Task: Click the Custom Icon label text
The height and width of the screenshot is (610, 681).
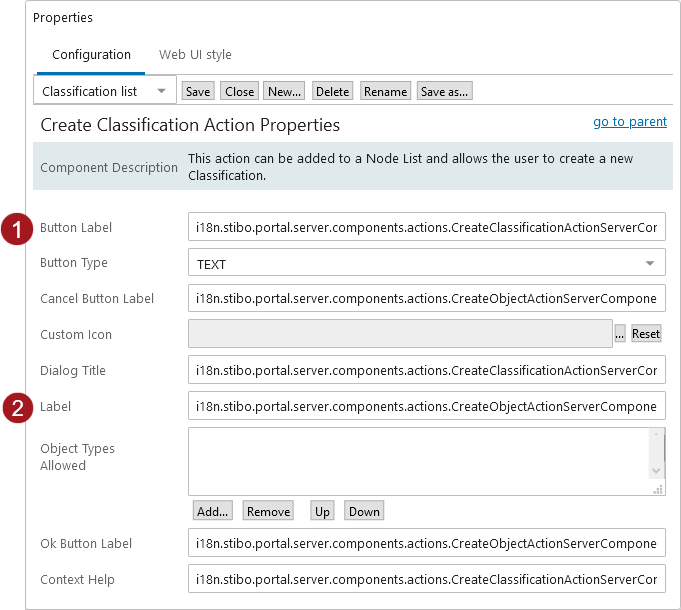Action: [76, 334]
